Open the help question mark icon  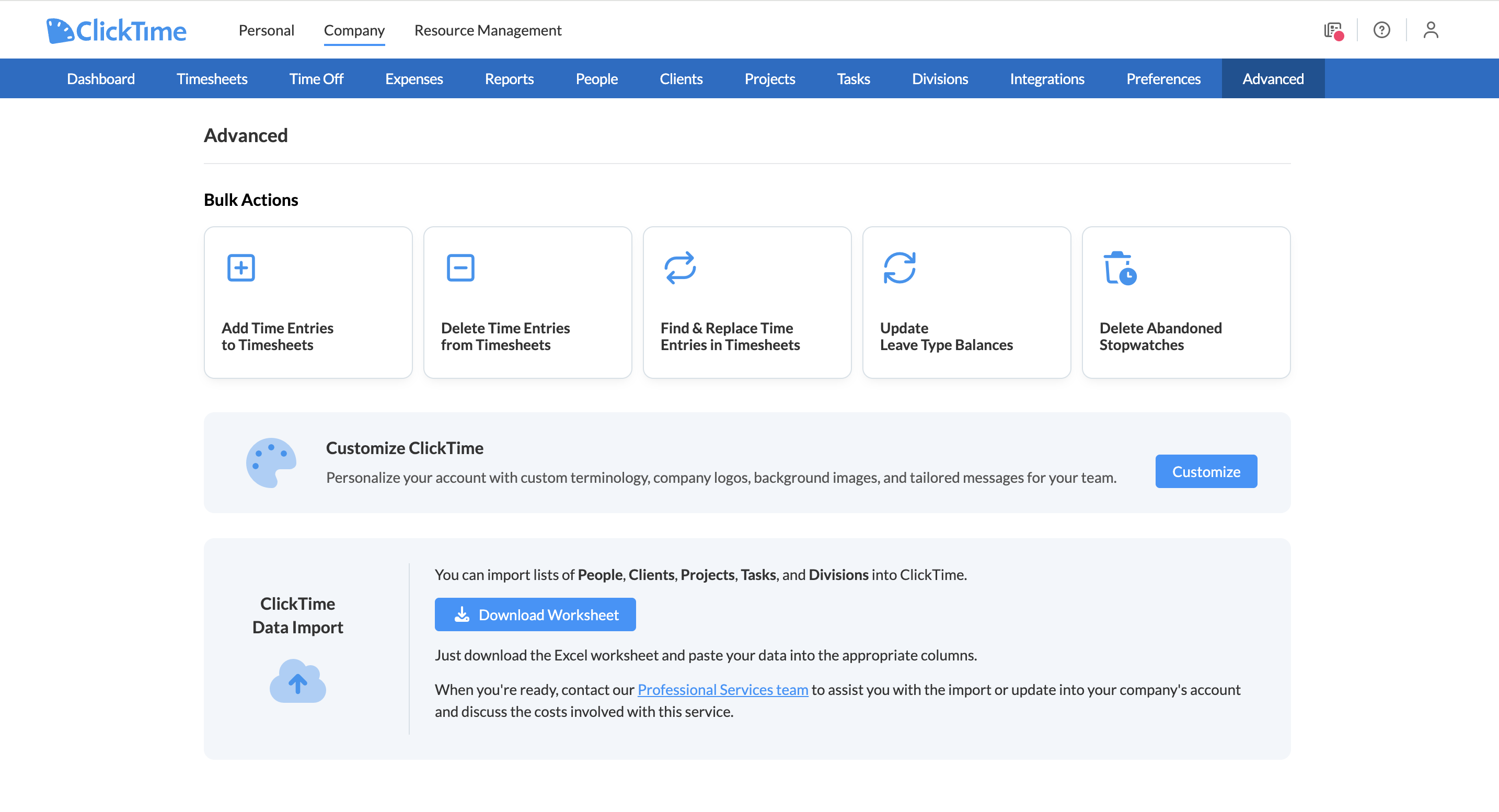[x=1381, y=30]
